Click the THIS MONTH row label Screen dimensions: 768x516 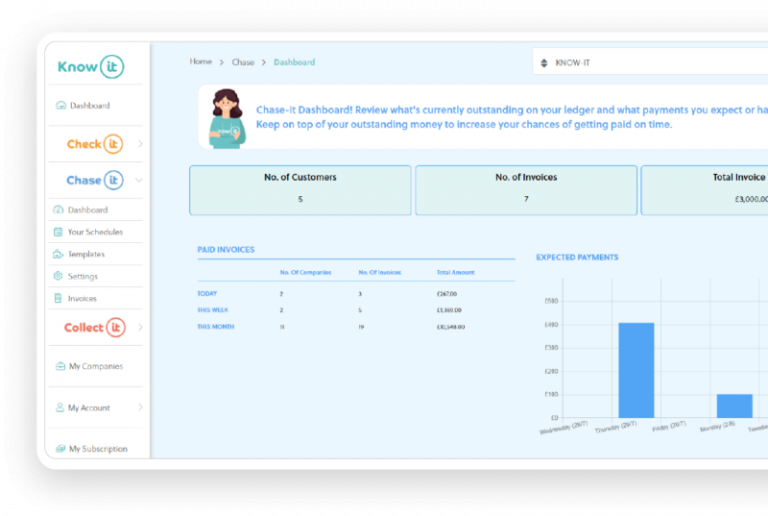pos(216,327)
